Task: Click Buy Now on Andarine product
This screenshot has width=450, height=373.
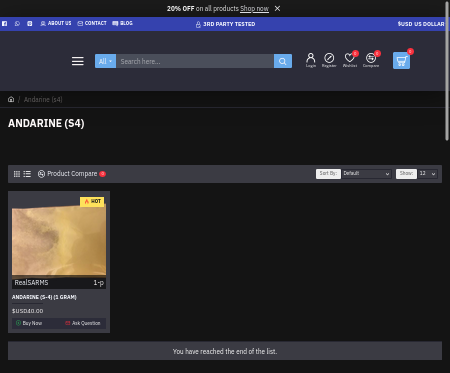Action: click(x=29, y=323)
